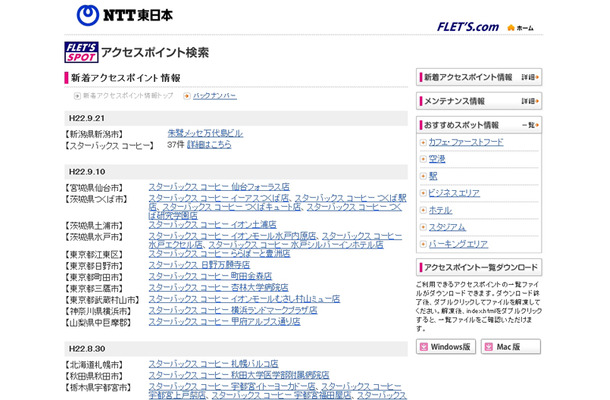
Task: Click the download icon on Mac版 button
Action: 489,347
